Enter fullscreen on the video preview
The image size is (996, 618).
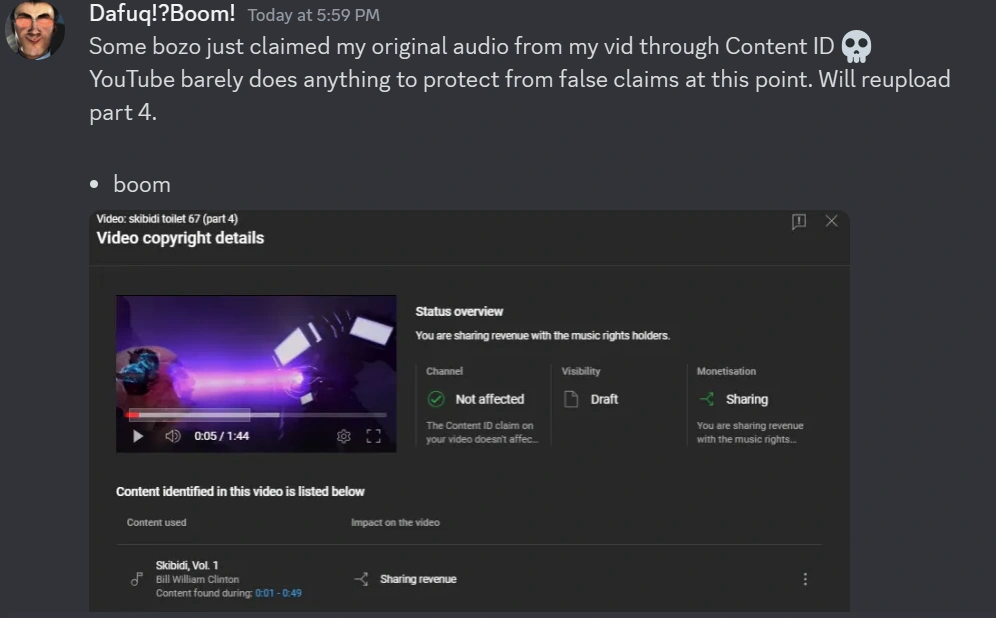[374, 436]
